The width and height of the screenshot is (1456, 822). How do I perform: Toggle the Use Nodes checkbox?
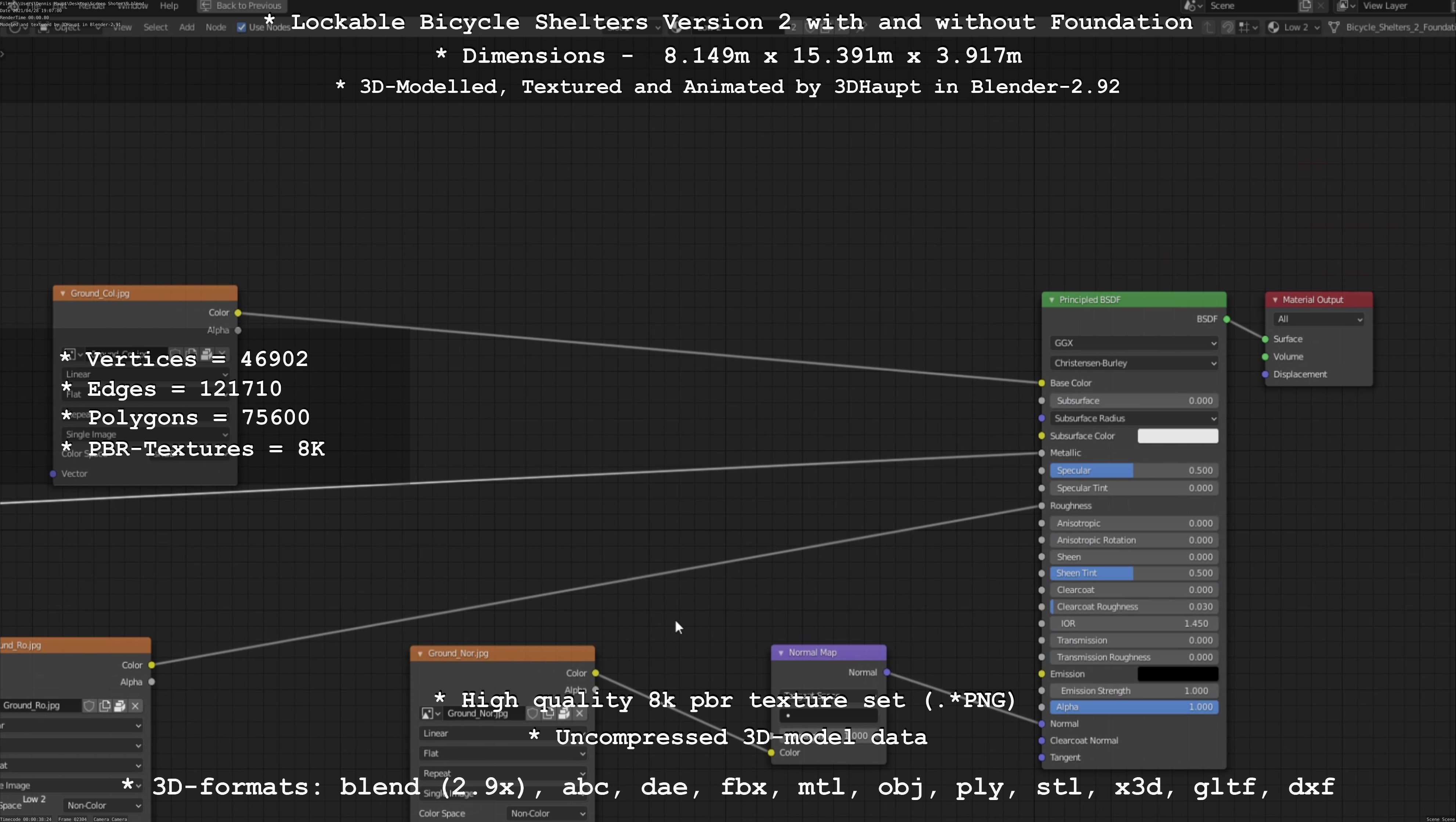point(241,27)
